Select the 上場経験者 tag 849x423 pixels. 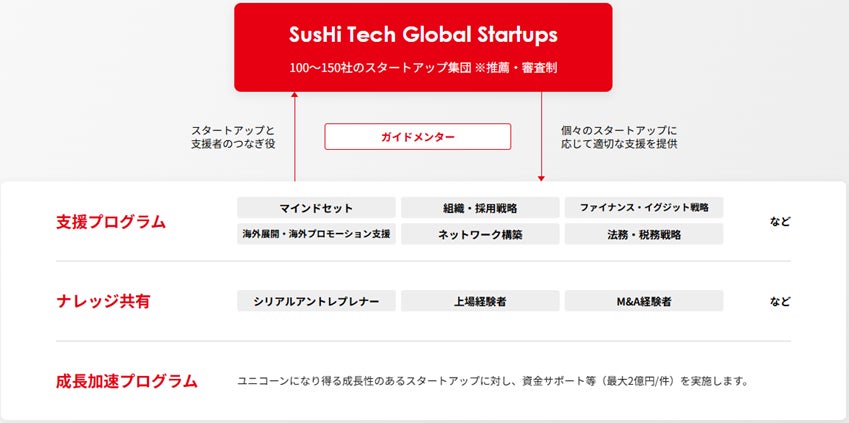[x=480, y=301]
